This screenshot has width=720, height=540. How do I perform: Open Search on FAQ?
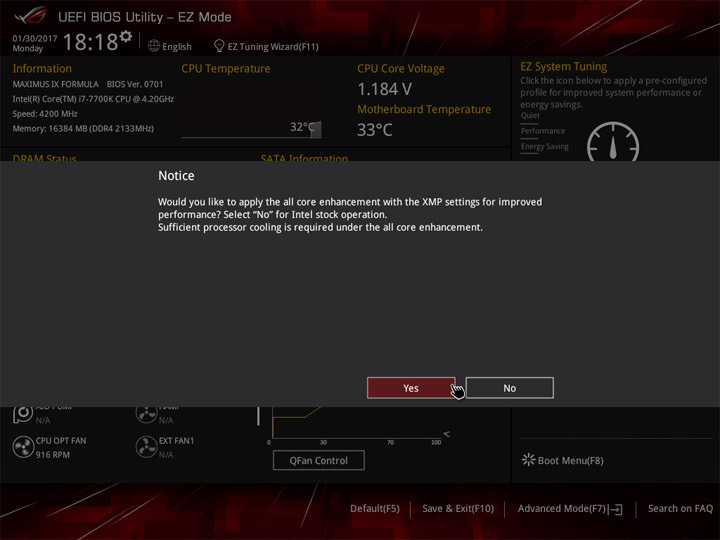coord(680,509)
